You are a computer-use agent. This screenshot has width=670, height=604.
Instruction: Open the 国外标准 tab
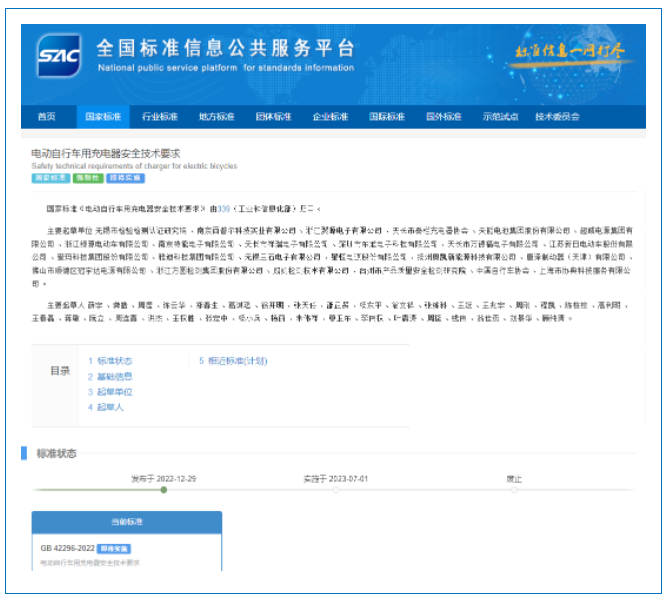click(444, 117)
